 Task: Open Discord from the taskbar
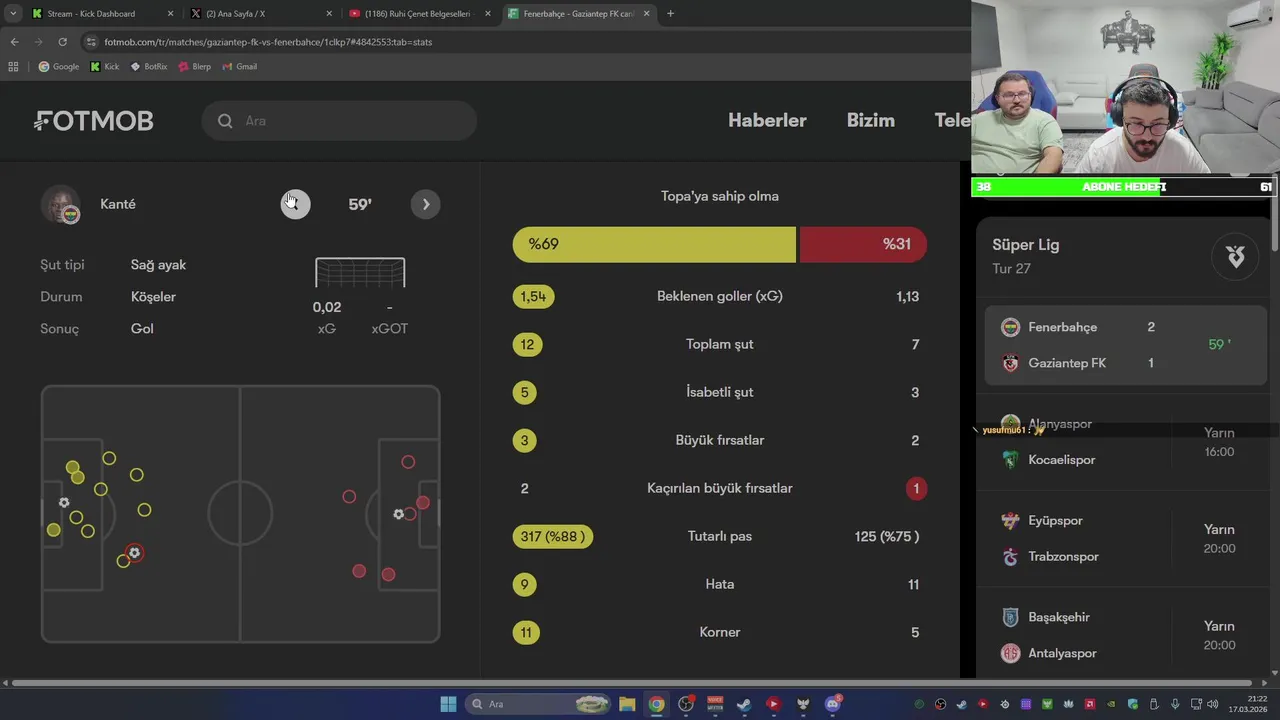tap(833, 704)
